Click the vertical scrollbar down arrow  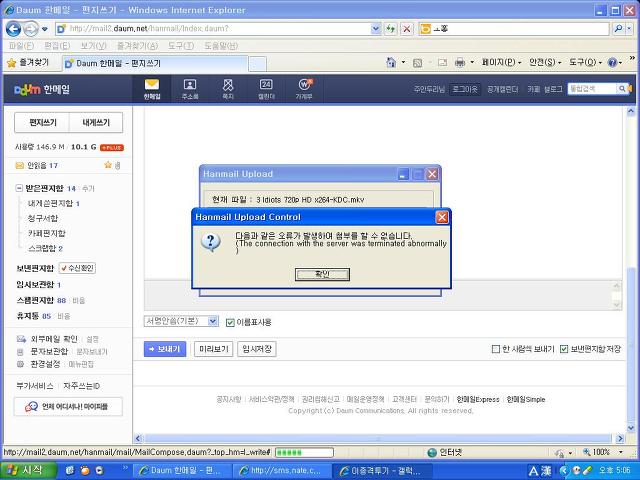(631, 428)
